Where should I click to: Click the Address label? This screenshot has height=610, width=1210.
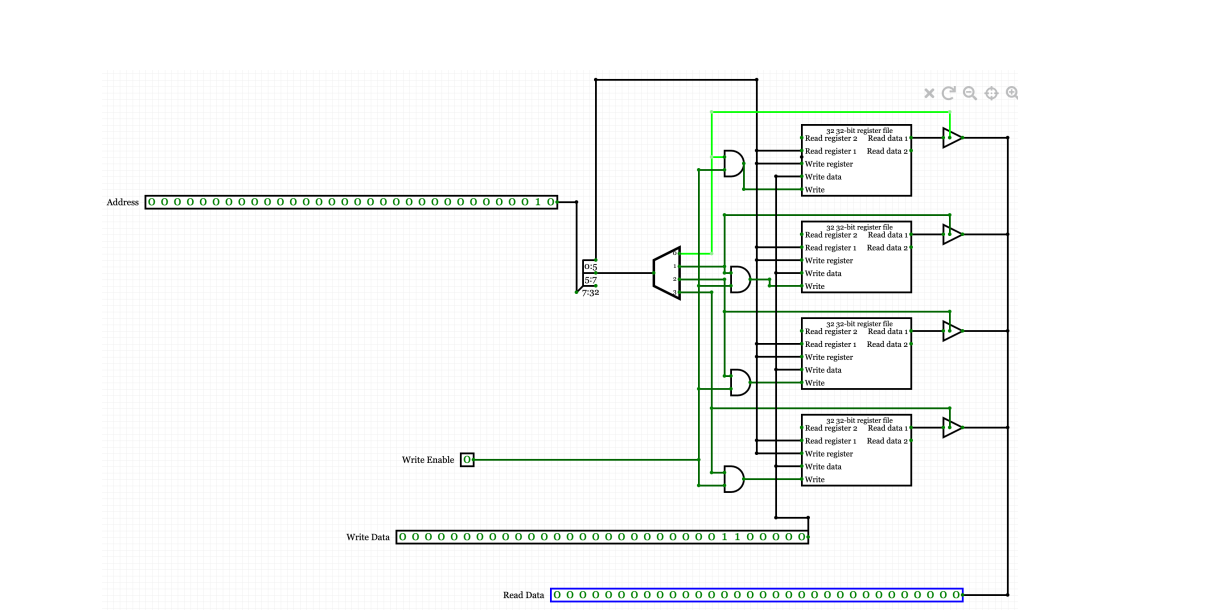[x=121, y=202]
